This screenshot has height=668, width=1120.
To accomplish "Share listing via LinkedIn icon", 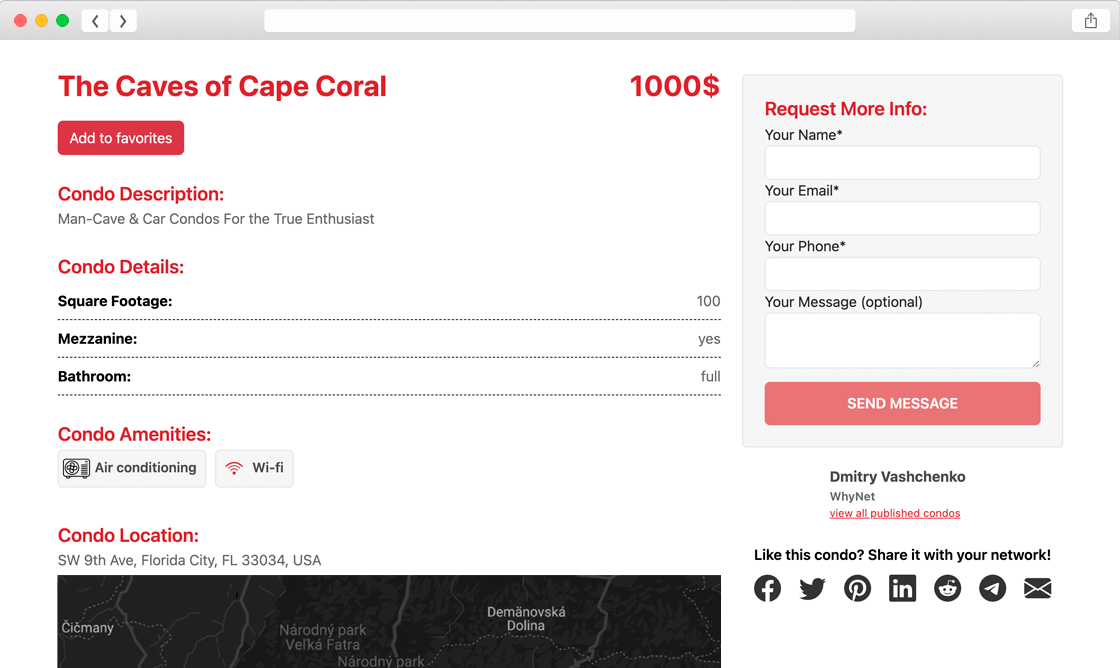I will pos(902,588).
